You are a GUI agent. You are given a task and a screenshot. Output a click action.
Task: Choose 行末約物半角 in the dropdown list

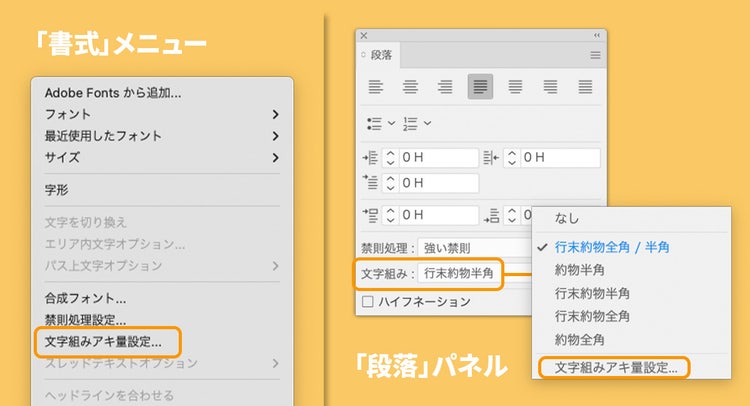[631, 293]
